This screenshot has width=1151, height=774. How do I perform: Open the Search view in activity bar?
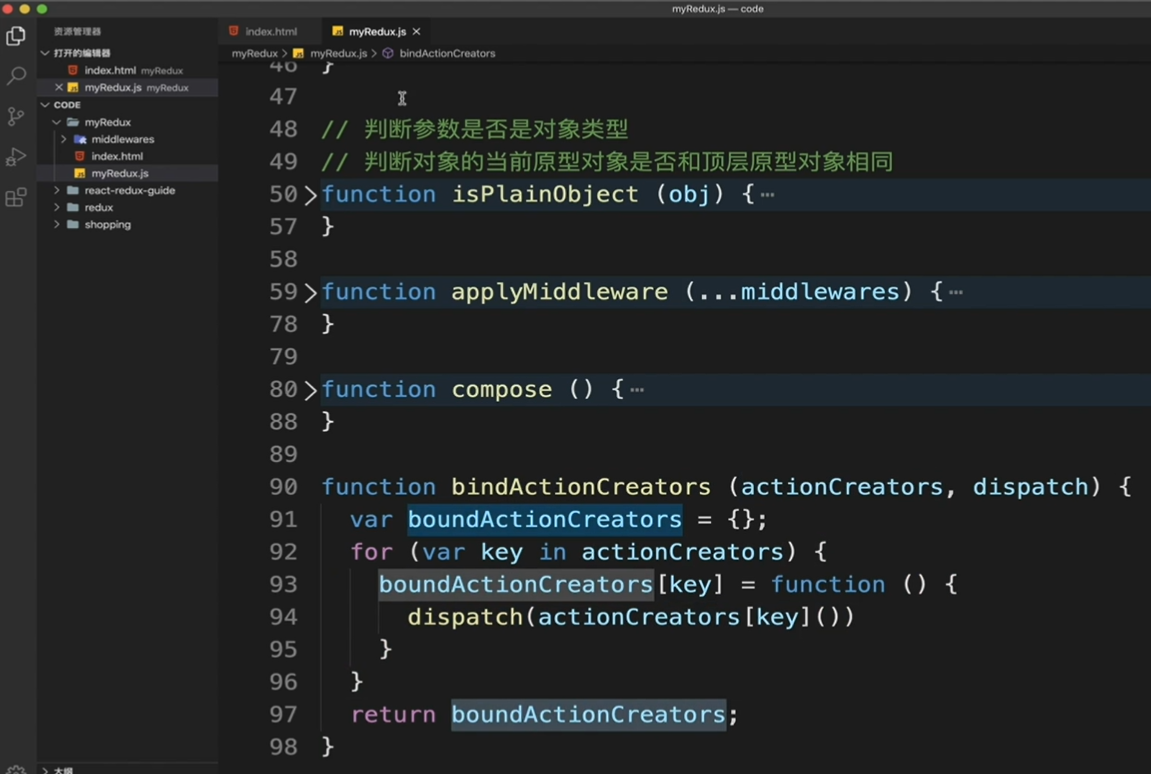point(15,76)
